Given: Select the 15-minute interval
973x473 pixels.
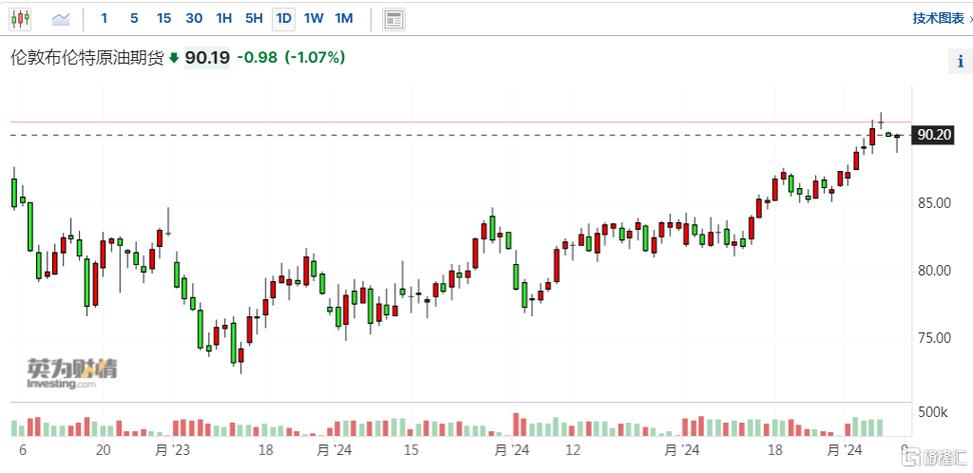Looking at the screenshot, I should point(164,18).
